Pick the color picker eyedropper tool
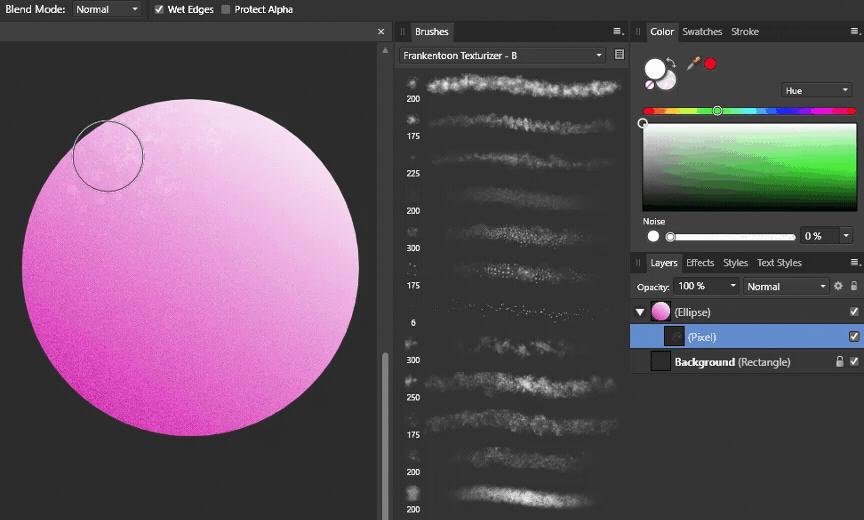This screenshot has width=864, height=520. coord(693,64)
